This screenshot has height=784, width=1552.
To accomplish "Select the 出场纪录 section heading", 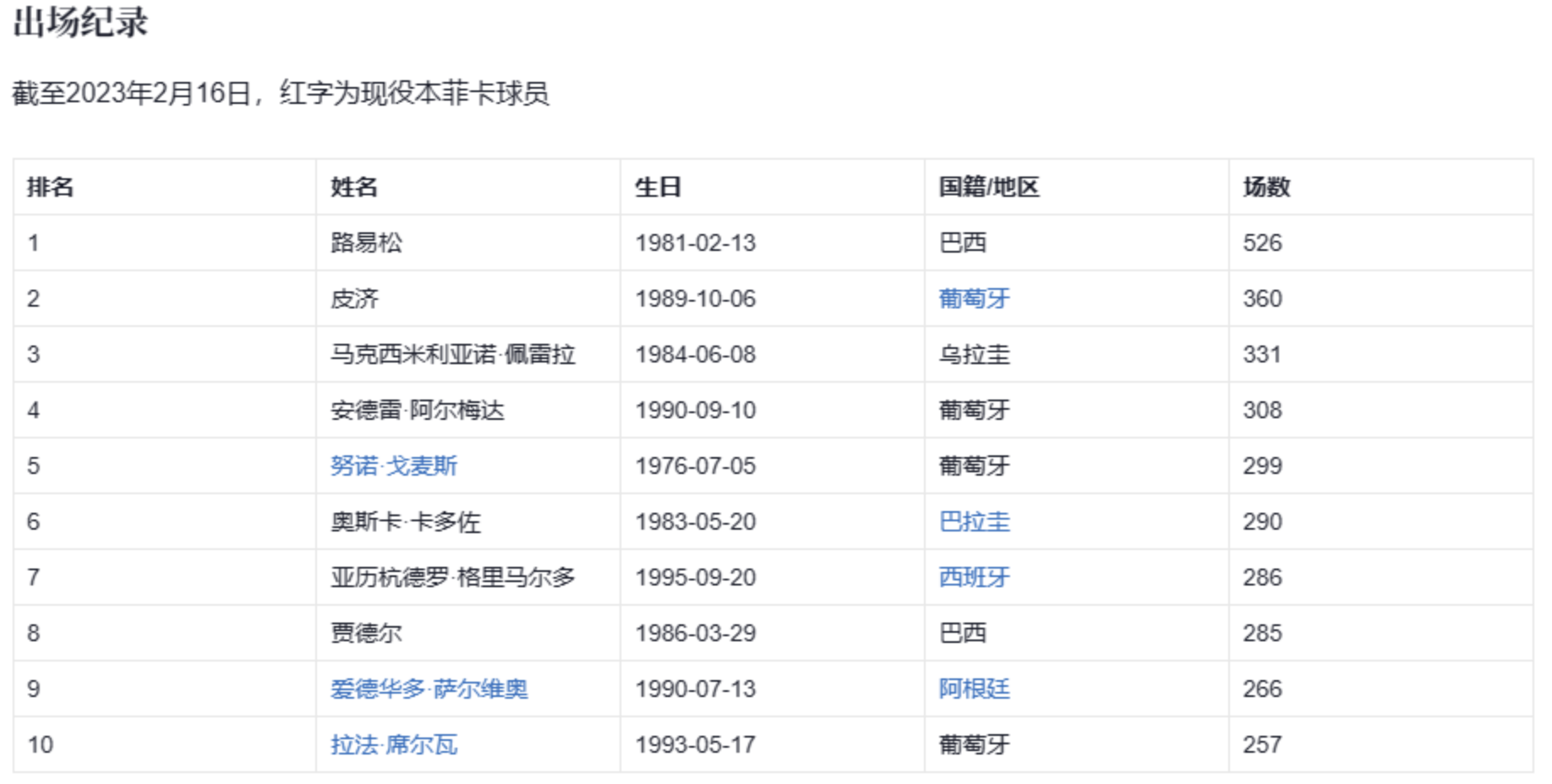I will click(81, 22).
